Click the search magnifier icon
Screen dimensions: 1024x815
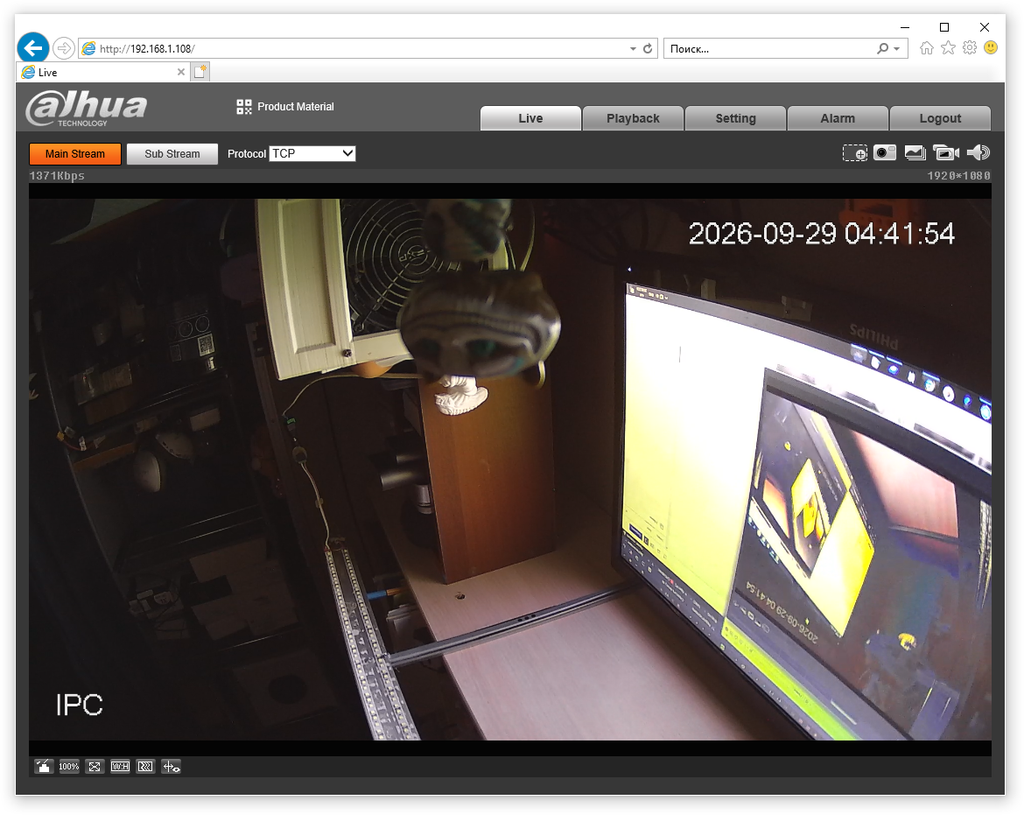(883, 48)
